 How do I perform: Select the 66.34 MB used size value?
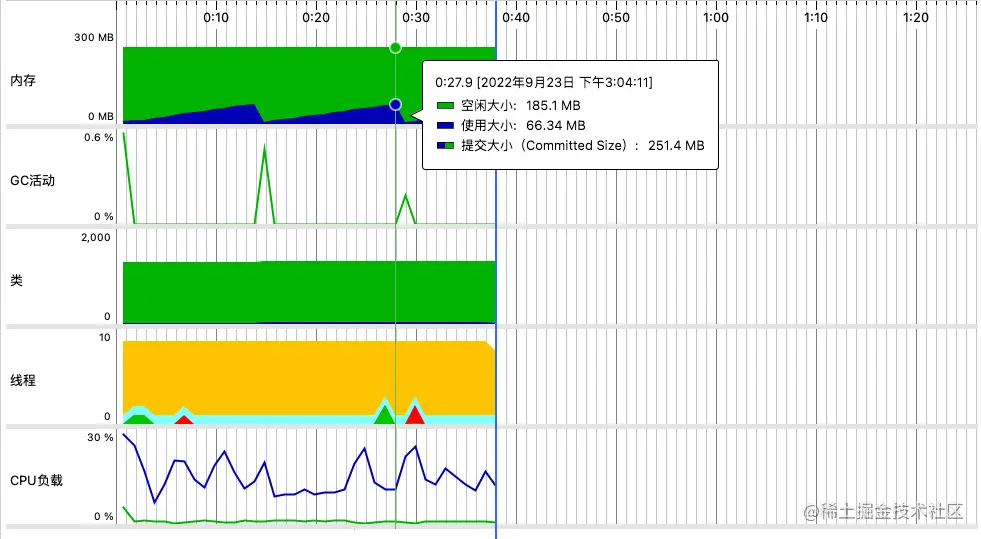[556, 126]
